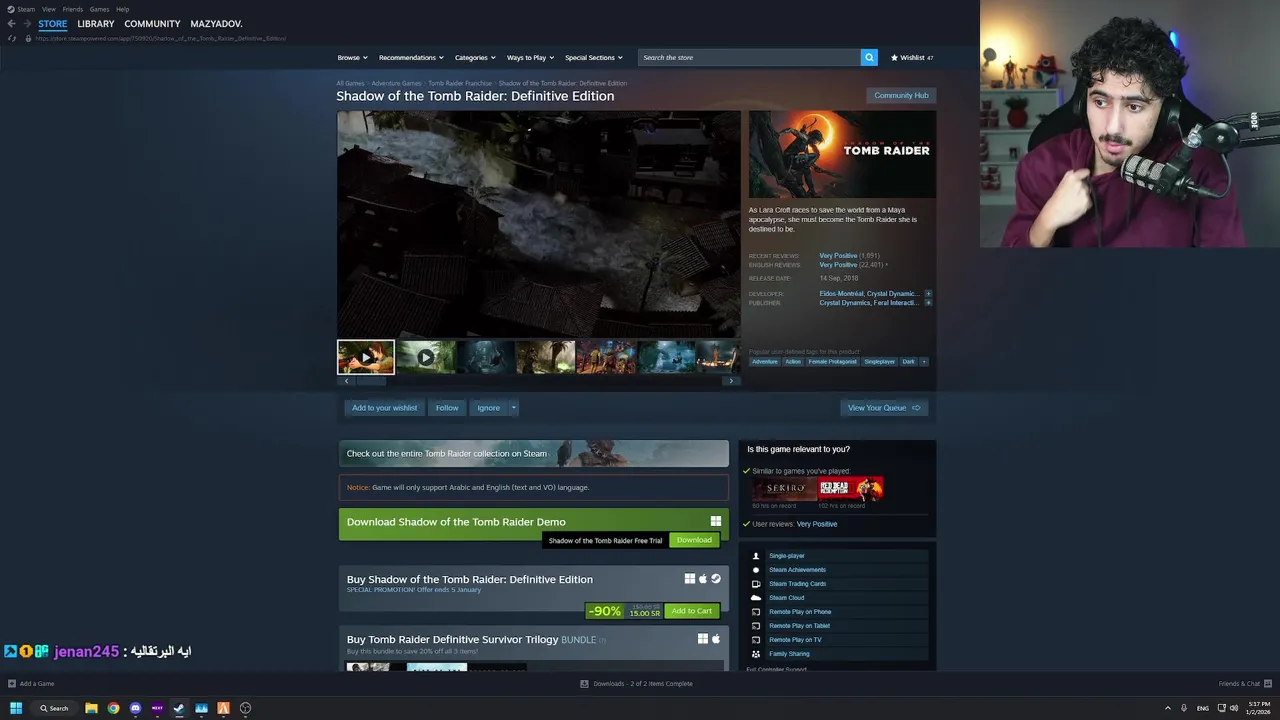Click the Remote Play on Tablet icon
This screenshot has width=1280, height=720.
click(x=756, y=626)
